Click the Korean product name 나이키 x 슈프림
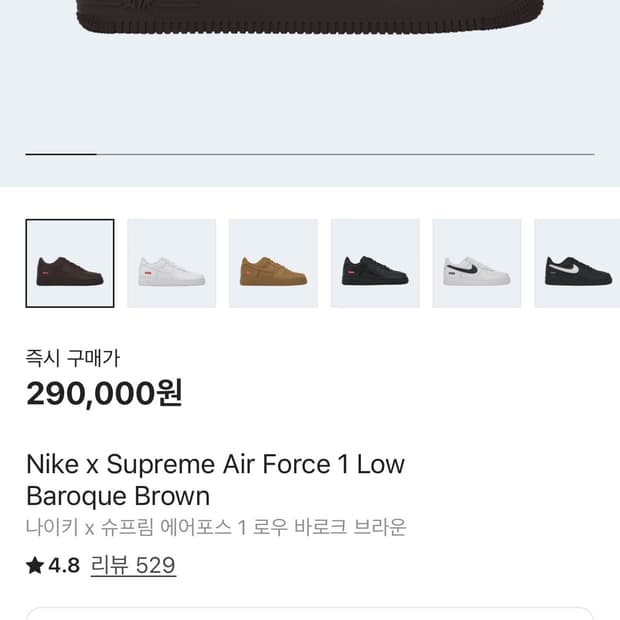The height and width of the screenshot is (620, 620). 215,527
